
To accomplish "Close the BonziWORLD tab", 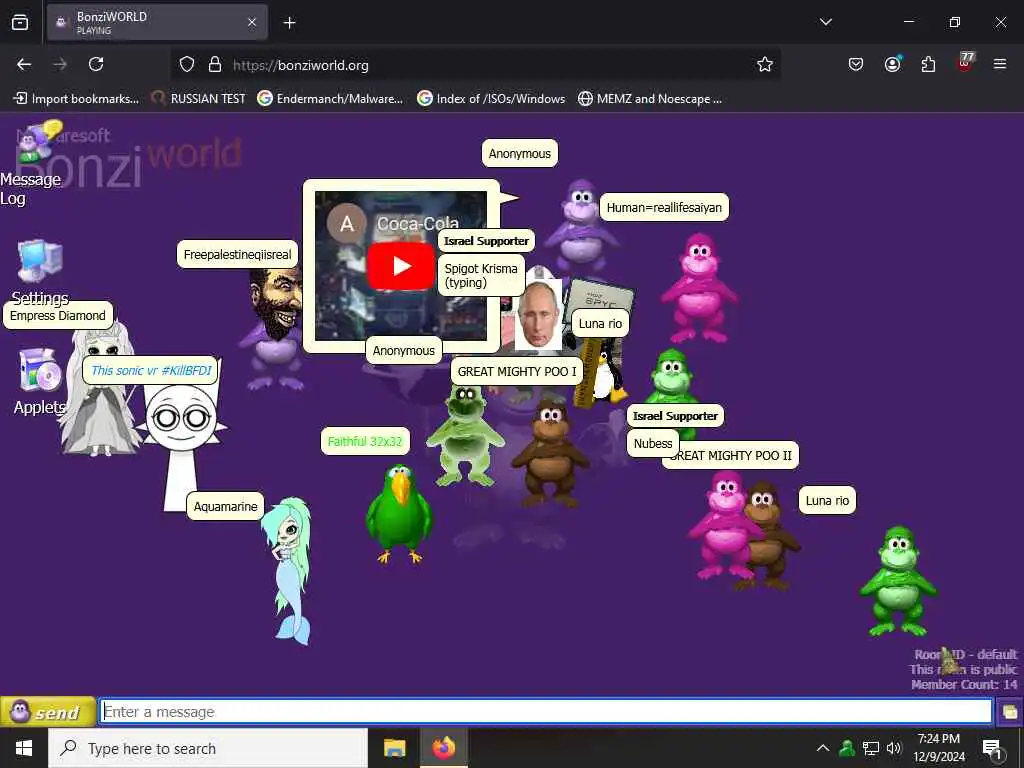I will coord(252,23).
